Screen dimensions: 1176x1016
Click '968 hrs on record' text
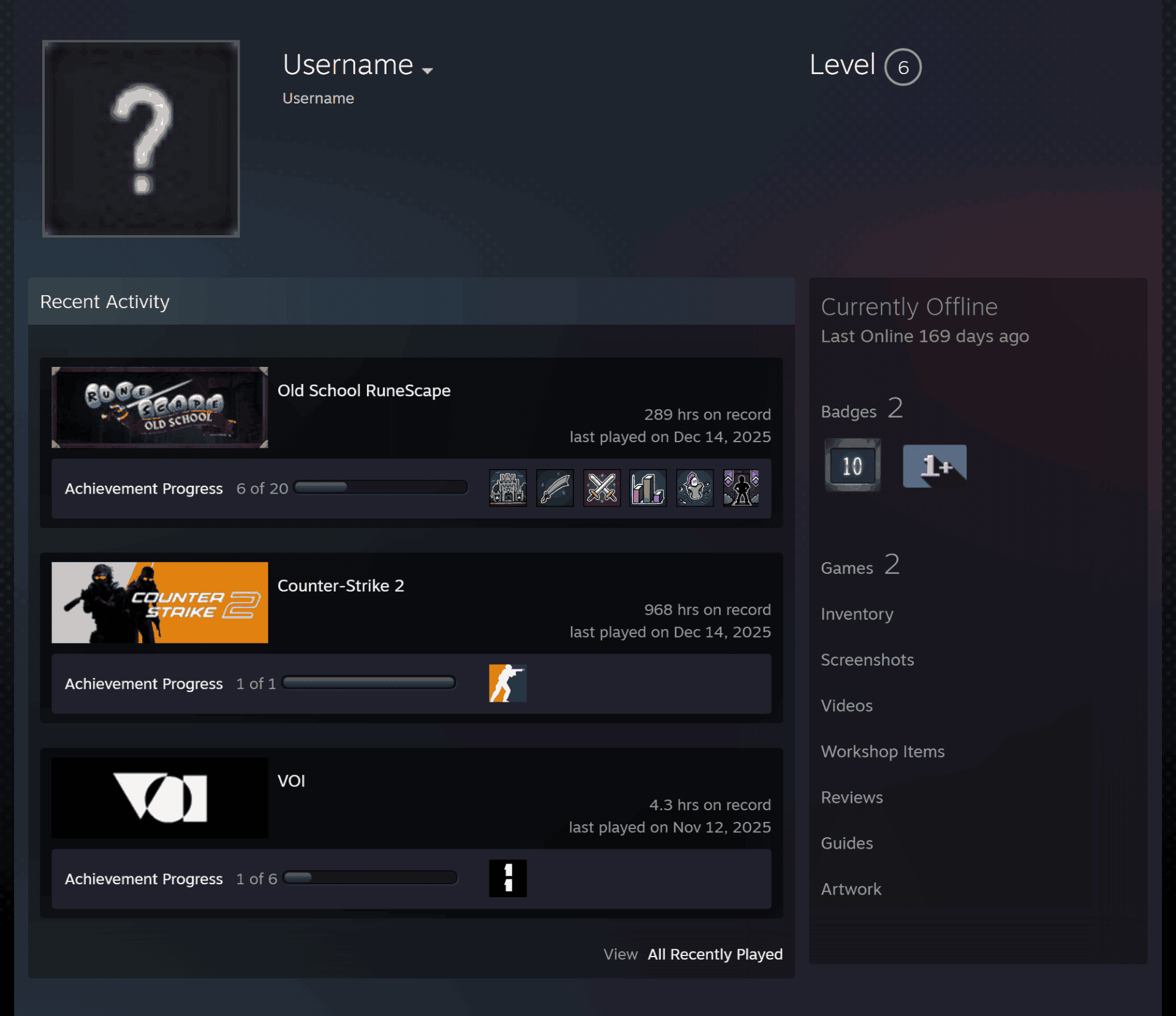pyautogui.click(x=707, y=610)
